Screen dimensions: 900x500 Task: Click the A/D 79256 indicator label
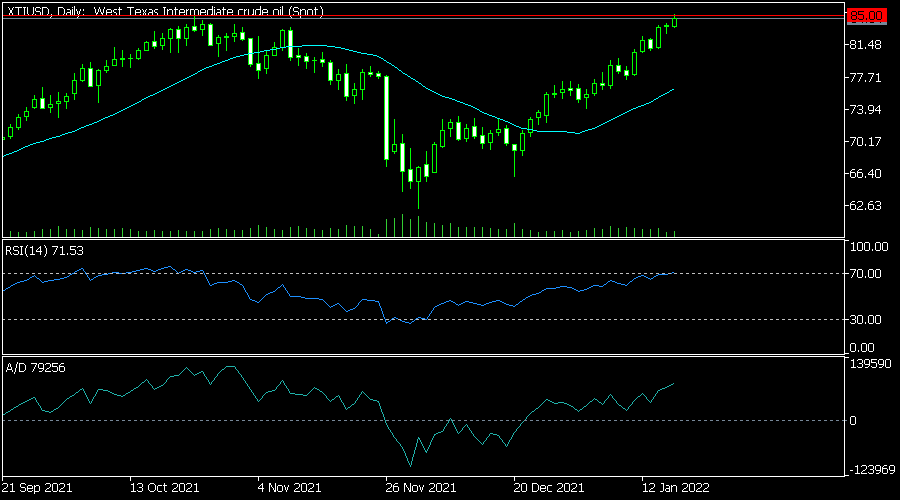(x=36, y=368)
